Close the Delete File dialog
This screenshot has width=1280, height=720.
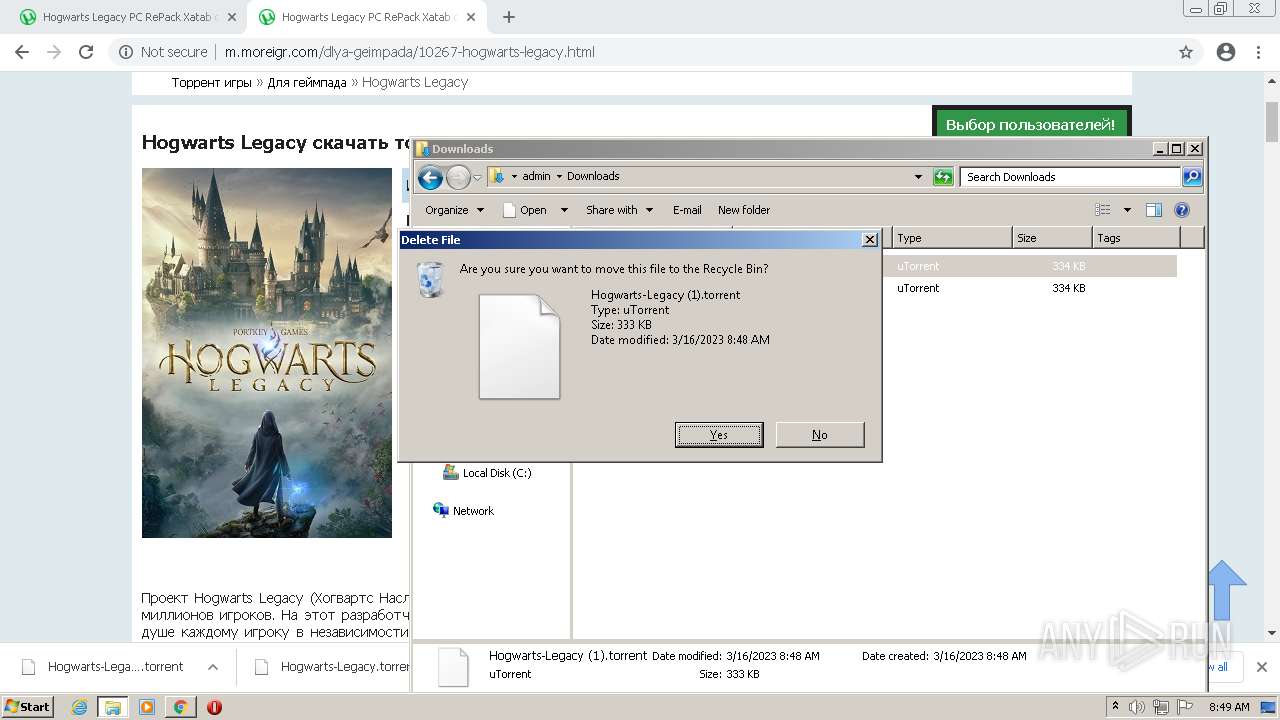point(870,239)
